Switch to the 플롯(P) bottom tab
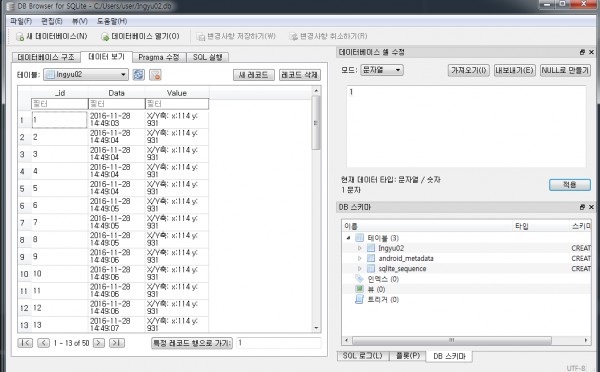 (x=408, y=356)
